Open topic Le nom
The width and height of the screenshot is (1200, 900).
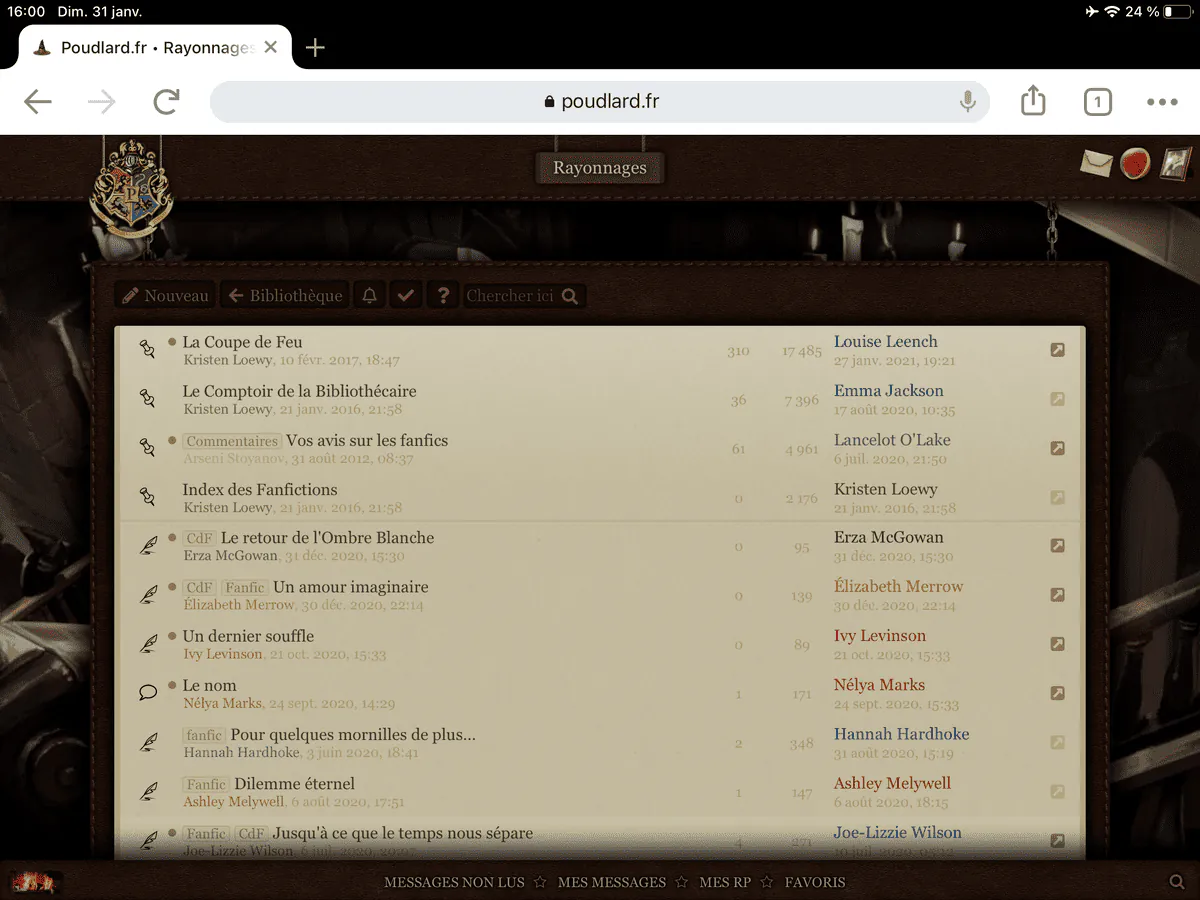[210, 685]
